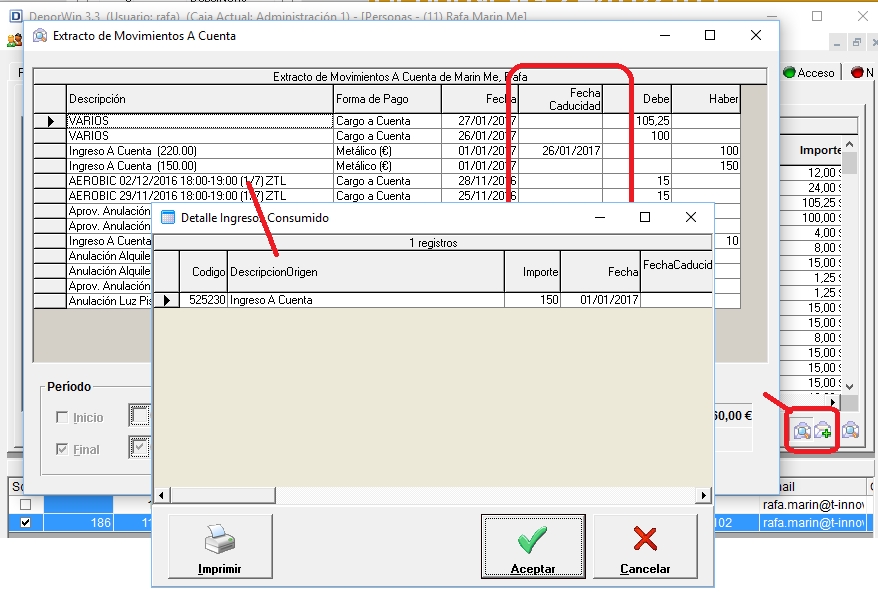The image size is (878, 596).
Task: Check the unchecked box in bottom grid
Action: [25, 505]
